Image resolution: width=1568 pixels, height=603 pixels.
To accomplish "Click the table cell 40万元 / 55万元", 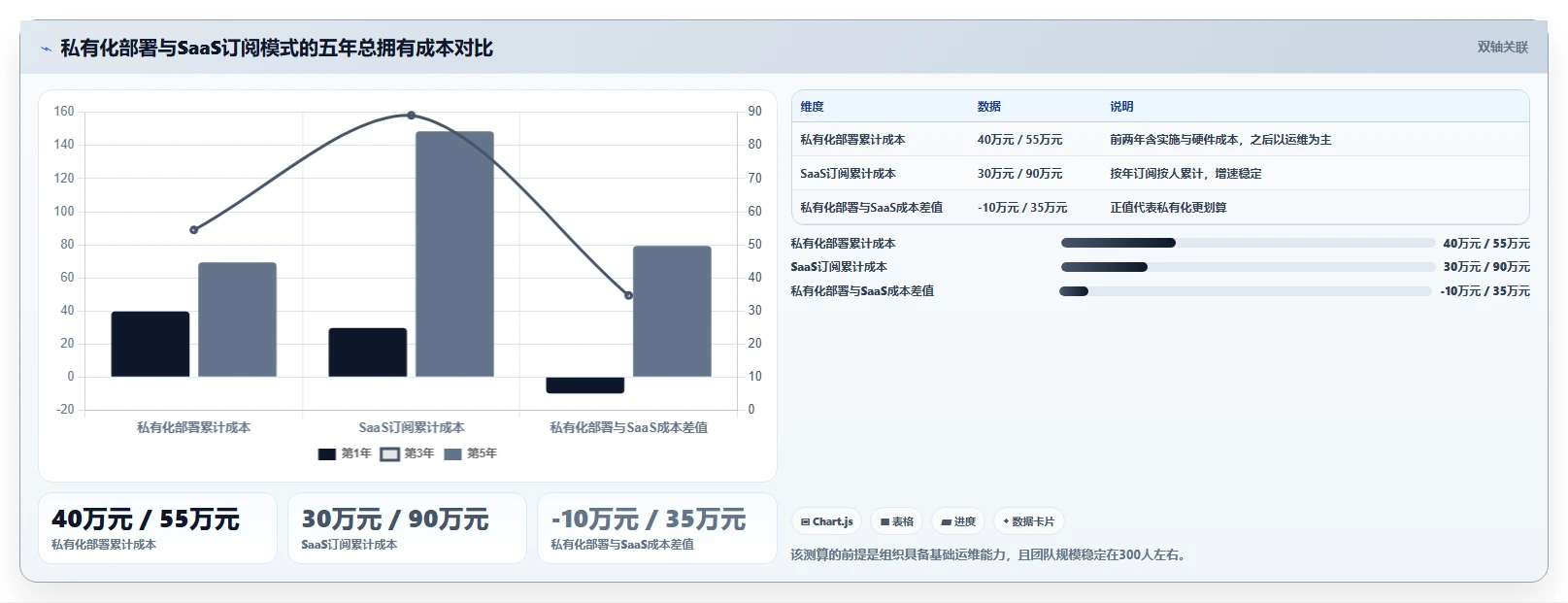I will point(1019,140).
